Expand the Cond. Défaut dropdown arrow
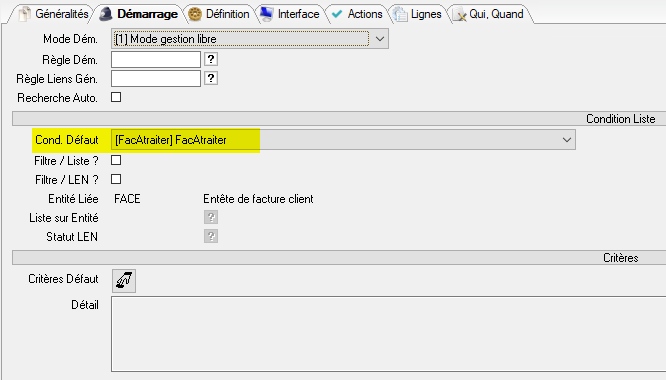 (566, 140)
